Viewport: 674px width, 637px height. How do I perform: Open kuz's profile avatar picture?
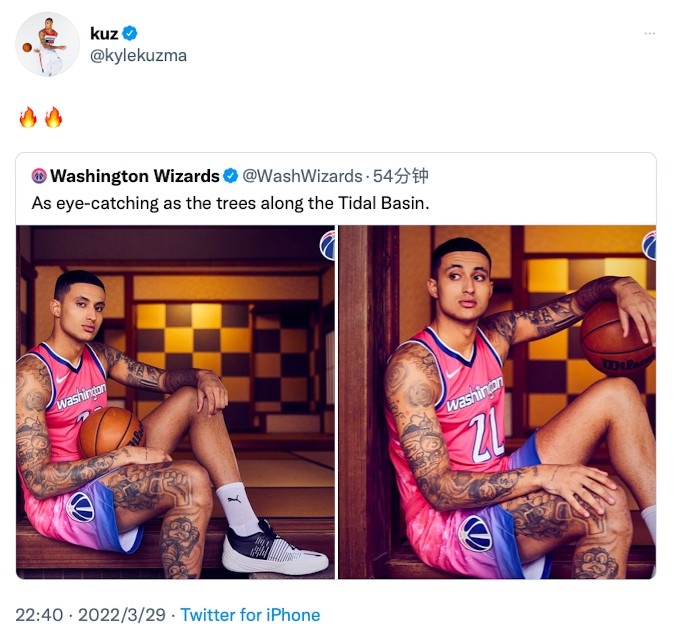pyautogui.click(x=47, y=44)
